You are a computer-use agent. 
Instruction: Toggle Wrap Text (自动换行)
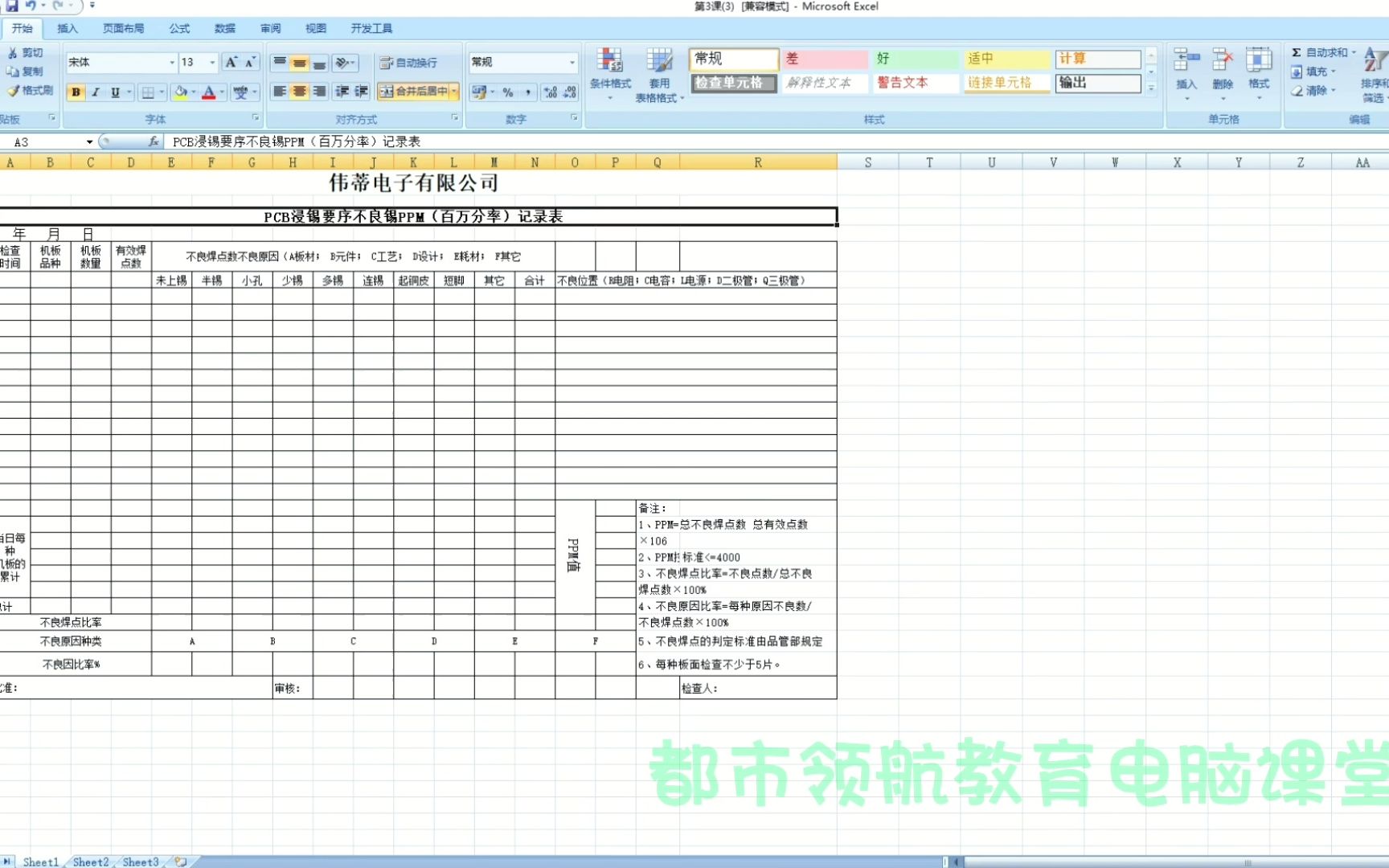pos(409,62)
